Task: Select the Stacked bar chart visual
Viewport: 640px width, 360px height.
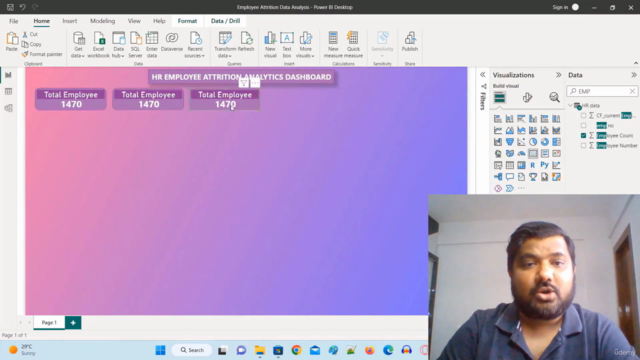Action: 498,119
